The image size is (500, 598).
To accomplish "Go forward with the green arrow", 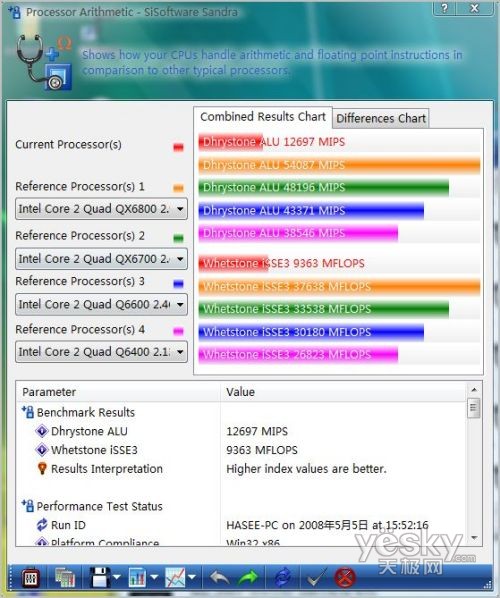I will (x=249, y=578).
